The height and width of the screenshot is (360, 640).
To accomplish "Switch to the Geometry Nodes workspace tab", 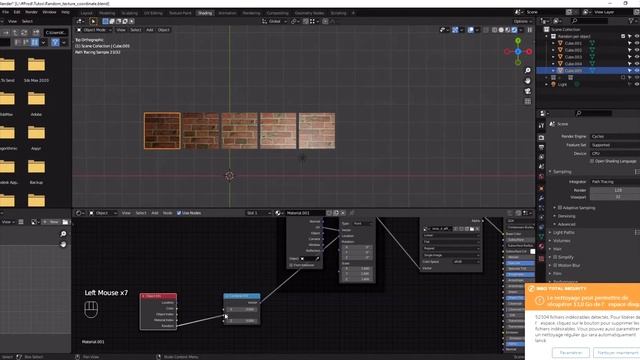I will (309, 13).
